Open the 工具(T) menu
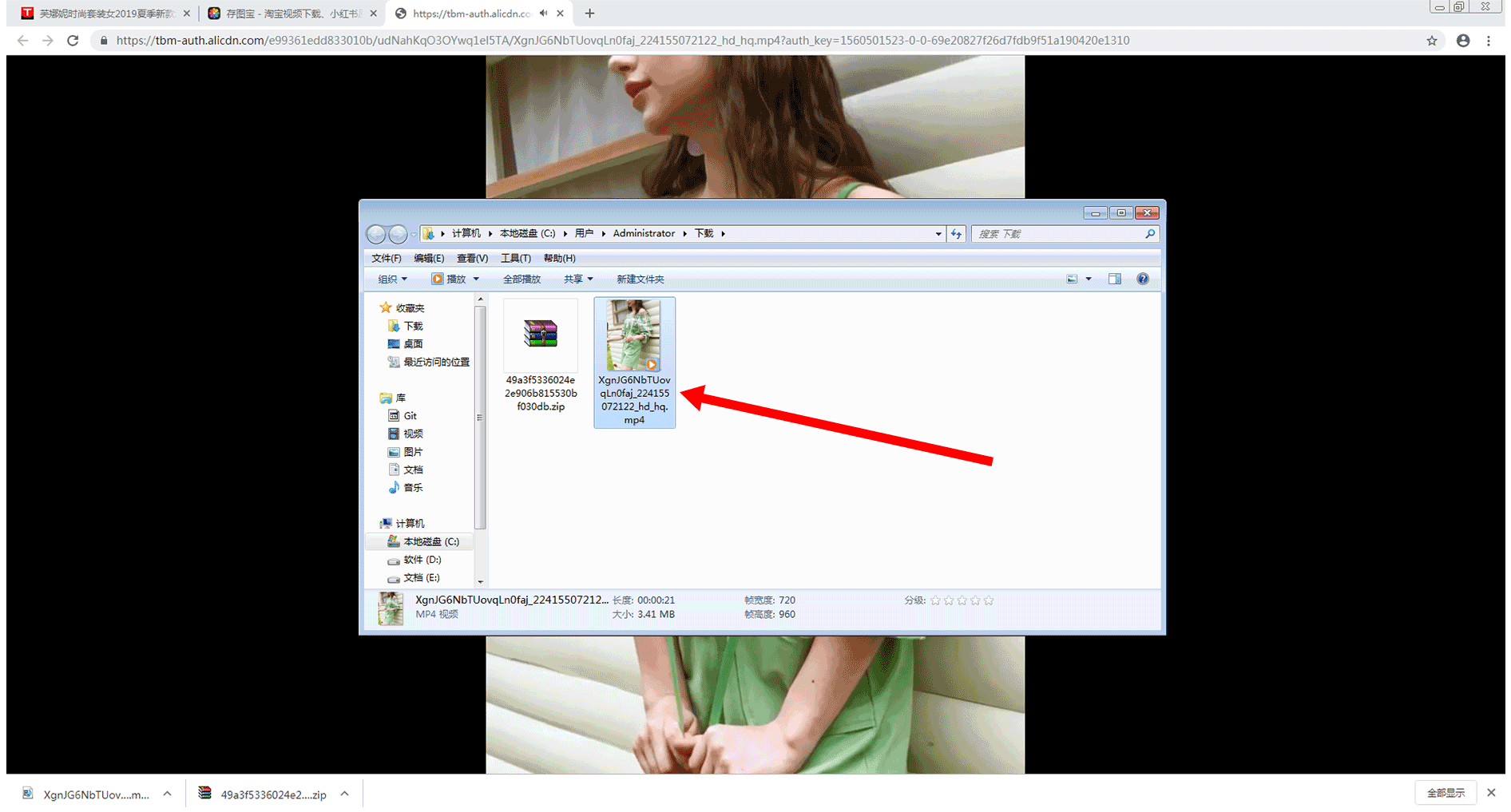Viewport: 1511px width, 812px height. (515, 258)
